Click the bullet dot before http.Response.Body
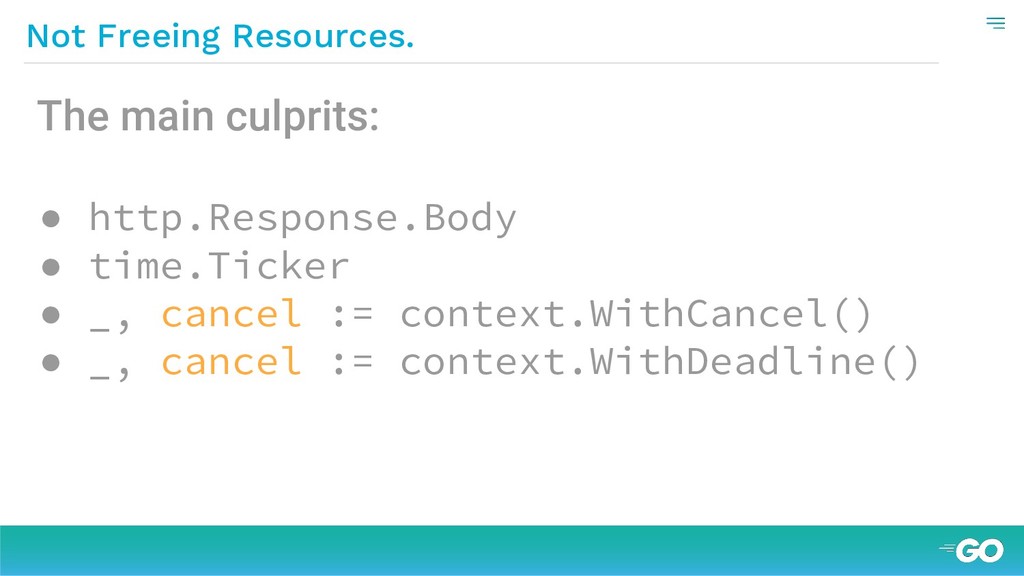 (x=51, y=219)
